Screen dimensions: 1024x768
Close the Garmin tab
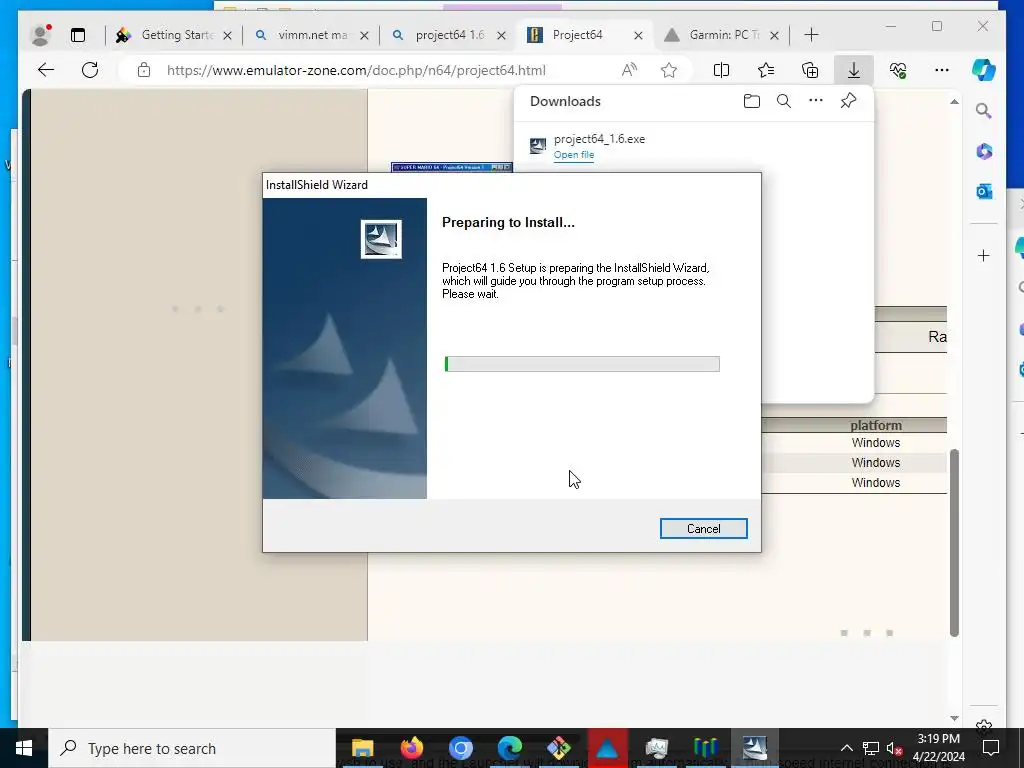point(774,35)
